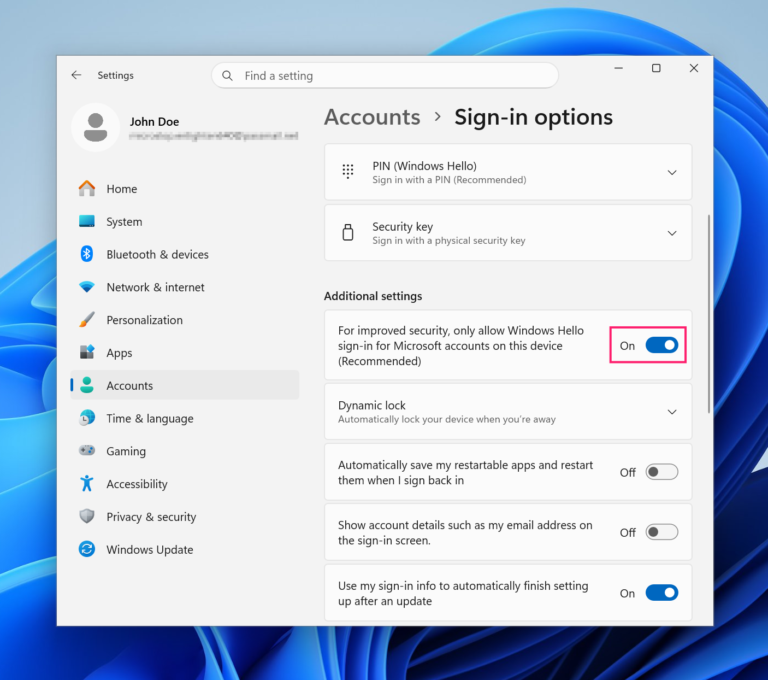Minimize the Settings window
Viewport: 768px width, 680px height.
(x=619, y=68)
